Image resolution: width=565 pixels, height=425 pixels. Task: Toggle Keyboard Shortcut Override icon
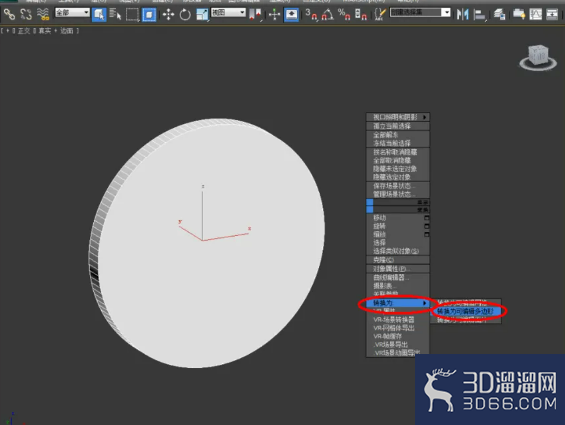point(291,14)
